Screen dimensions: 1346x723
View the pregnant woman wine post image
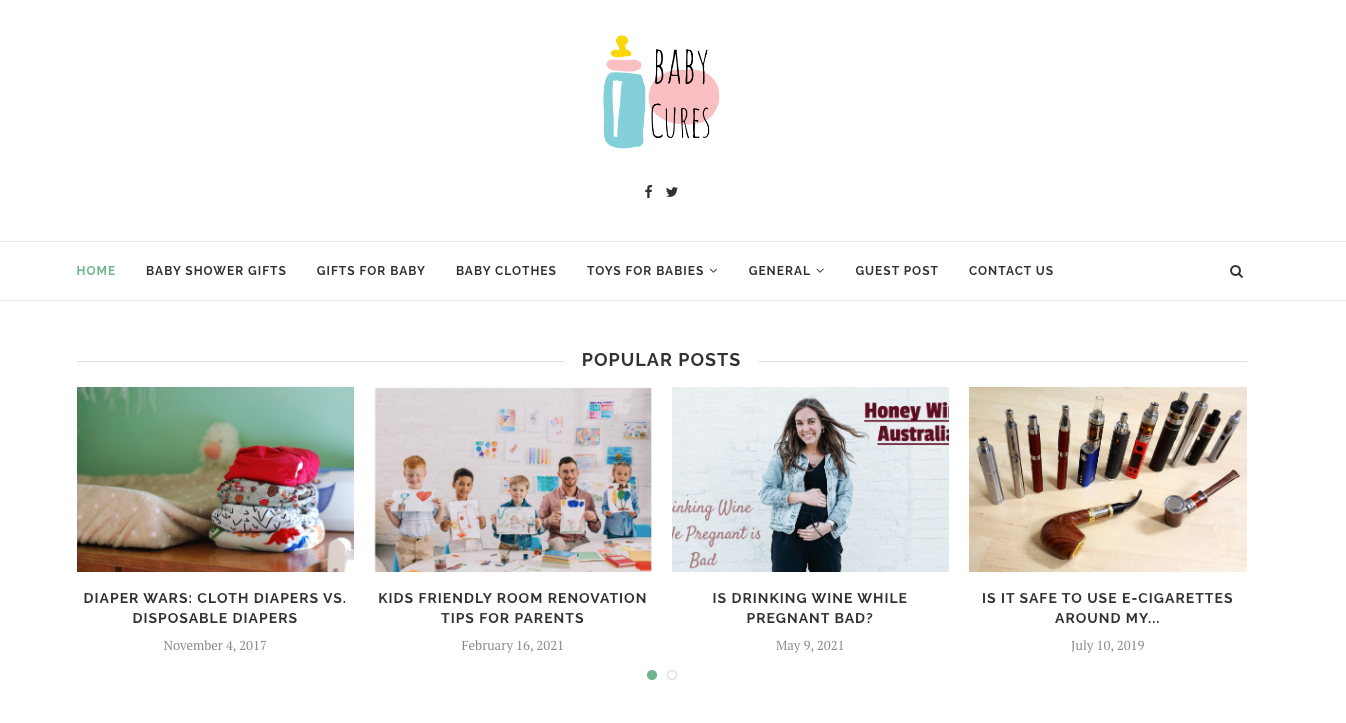(810, 480)
